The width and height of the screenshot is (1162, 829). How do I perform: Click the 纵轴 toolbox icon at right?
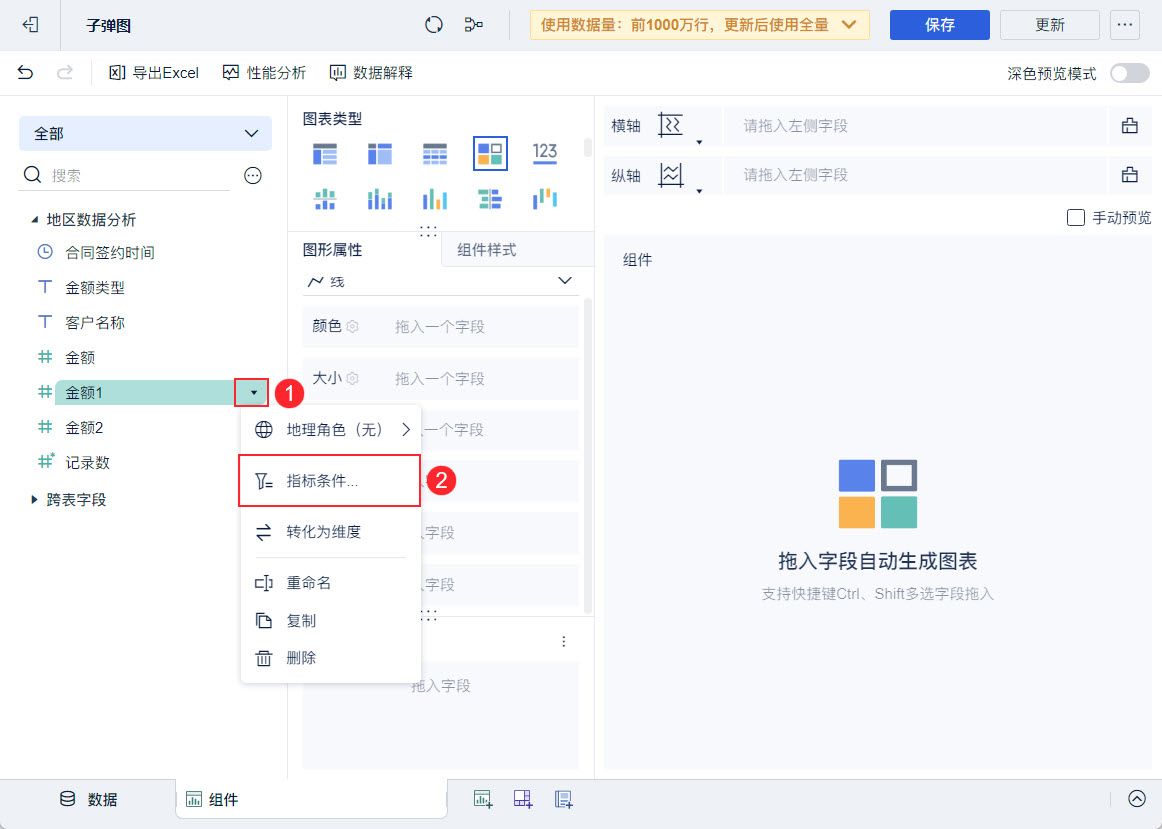1129,175
